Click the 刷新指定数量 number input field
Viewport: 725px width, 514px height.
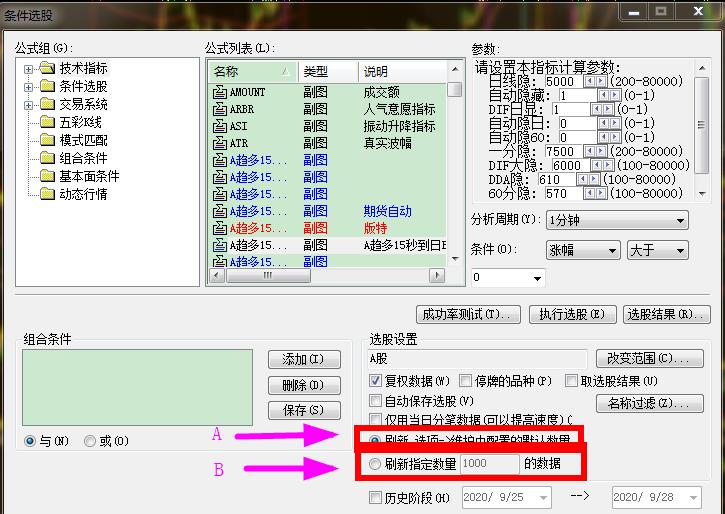[x=488, y=464]
